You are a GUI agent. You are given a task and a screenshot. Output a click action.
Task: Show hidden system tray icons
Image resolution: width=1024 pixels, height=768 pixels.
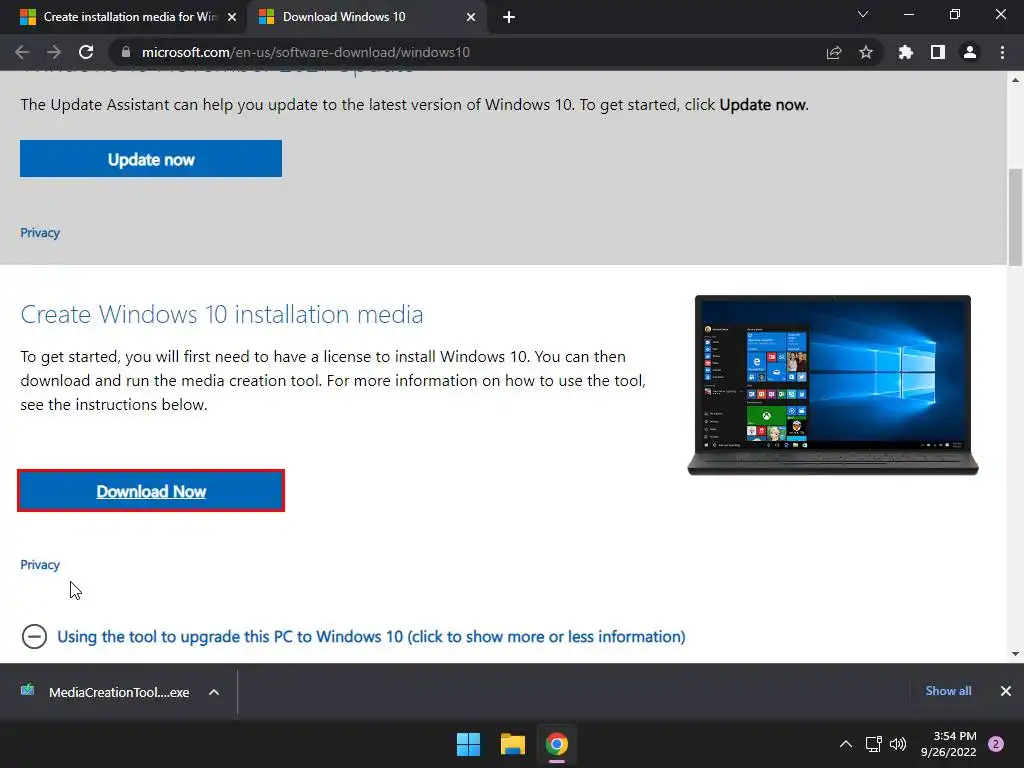click(845, 744)
